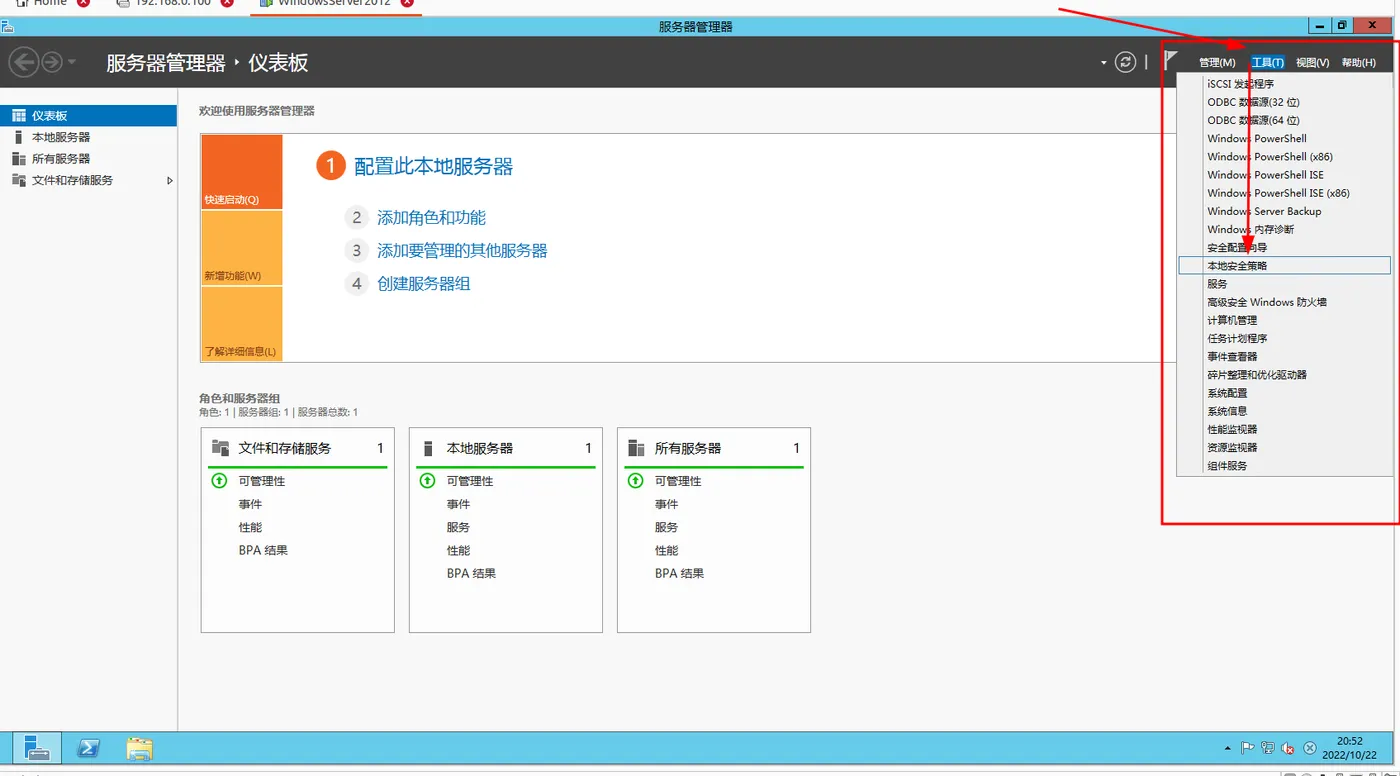Image resolution: width=1400 pixels, height=776 pixels.
Task: Click 性能 in the 所有服务器 tile
Action: click(x=666, y=550)
